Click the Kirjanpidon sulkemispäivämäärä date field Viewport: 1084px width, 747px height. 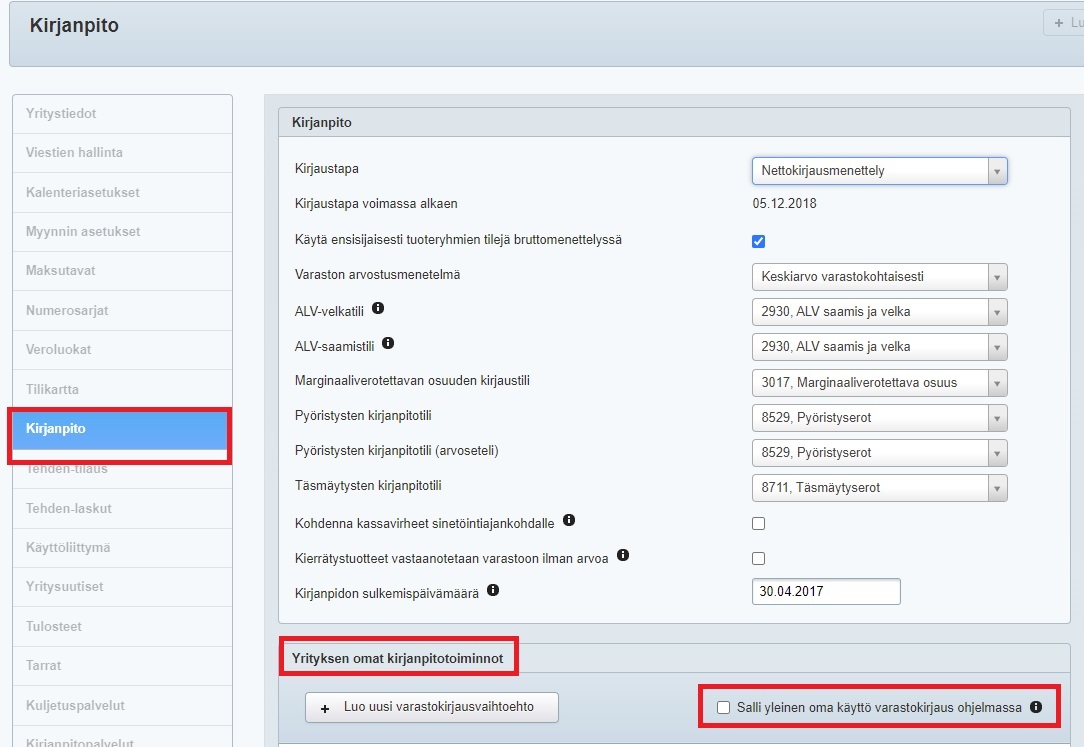(x=825, y=591)
